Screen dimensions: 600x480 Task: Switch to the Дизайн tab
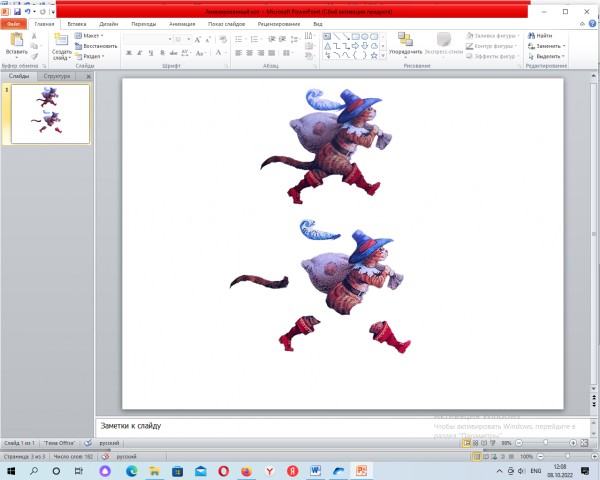coord(108,24)
